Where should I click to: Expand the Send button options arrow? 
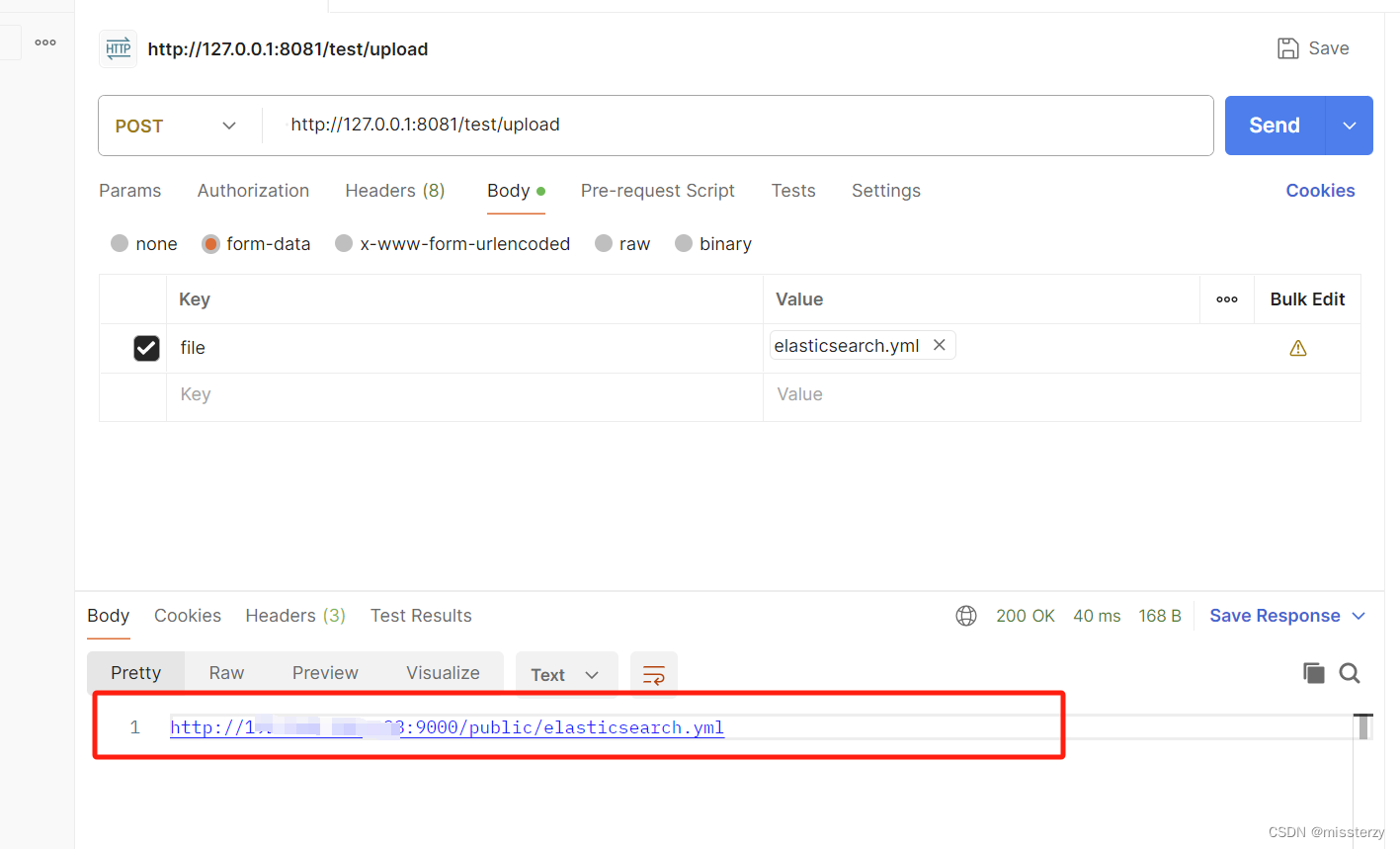pos(1349,126)
